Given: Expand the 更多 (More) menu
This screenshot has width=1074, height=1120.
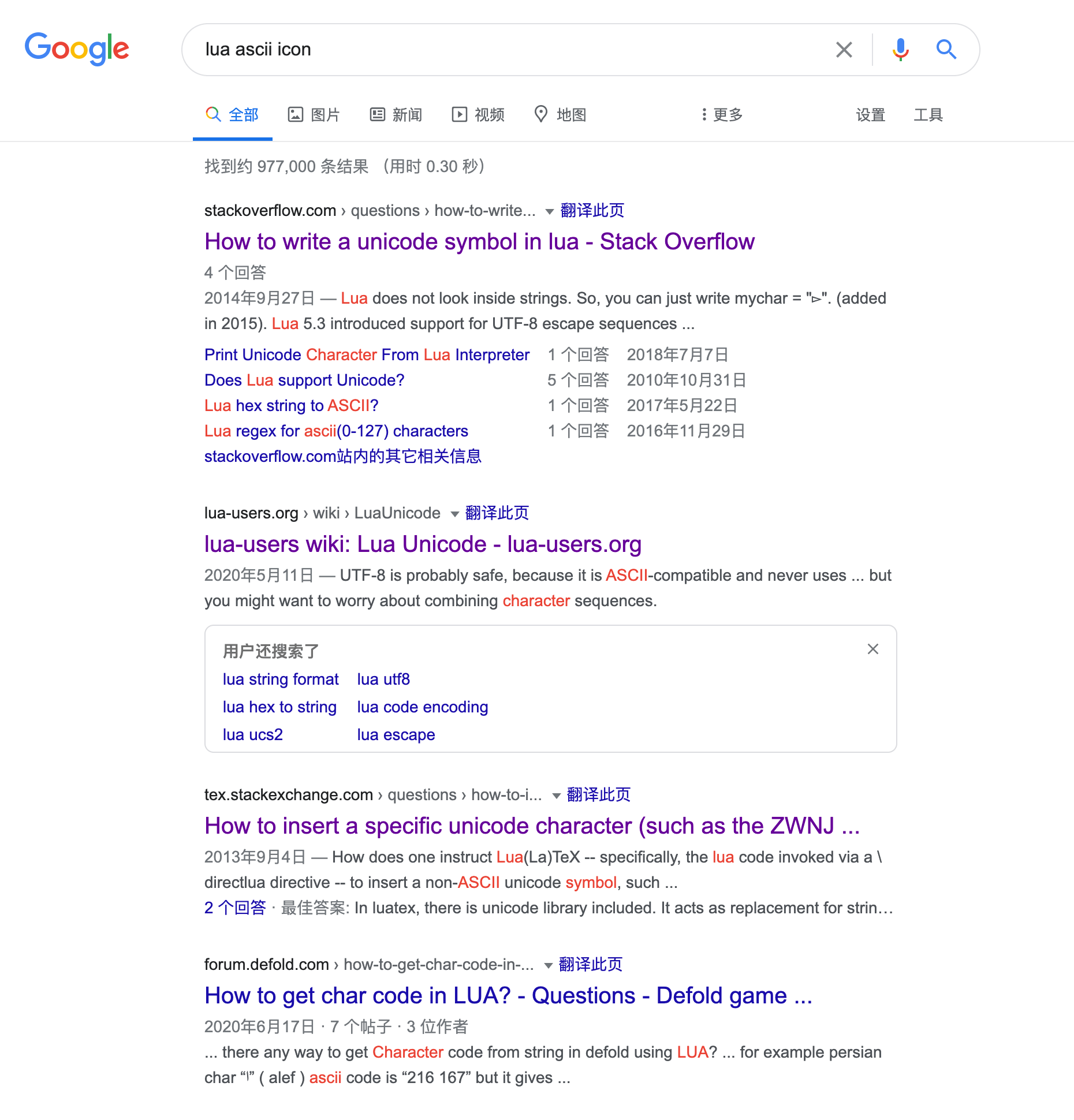Looking at the screenshot, I should coord(722,115).
